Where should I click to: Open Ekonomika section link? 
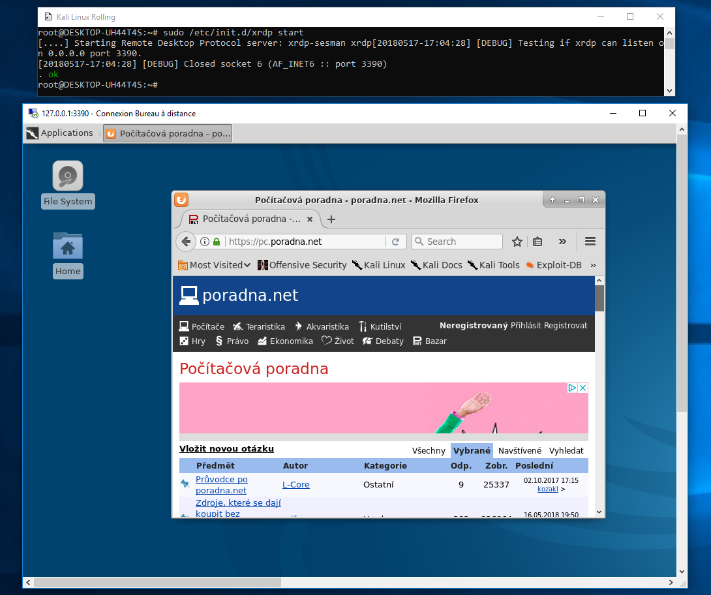tap(285, 341)
